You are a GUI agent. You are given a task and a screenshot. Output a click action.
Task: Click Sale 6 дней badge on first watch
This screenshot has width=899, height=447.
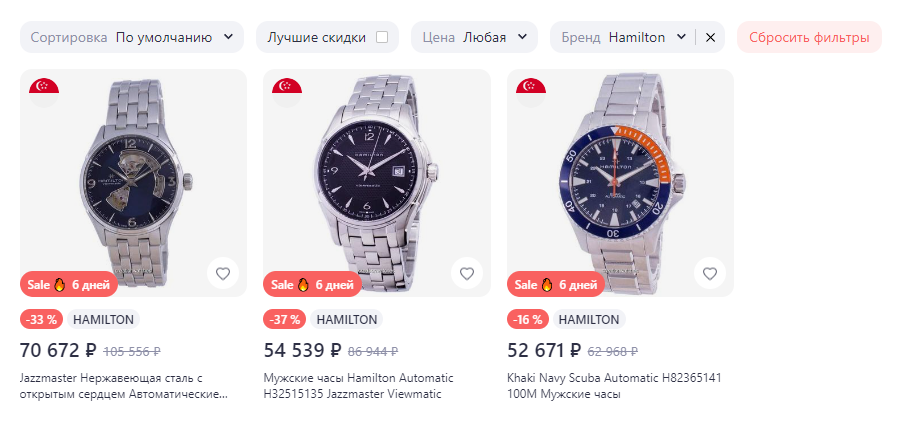click(x=68, y=284)
